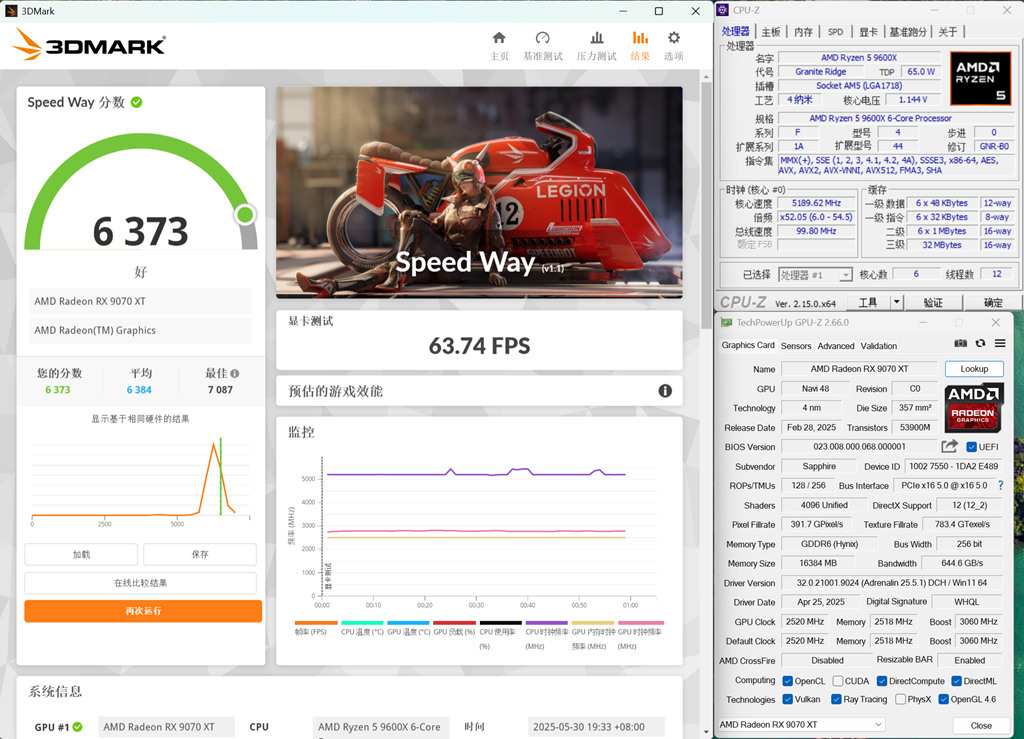Viewport: 1024px width, 739px height.
Task: Click the CPU-Z title bar app icon
Action: coord(723,10)
